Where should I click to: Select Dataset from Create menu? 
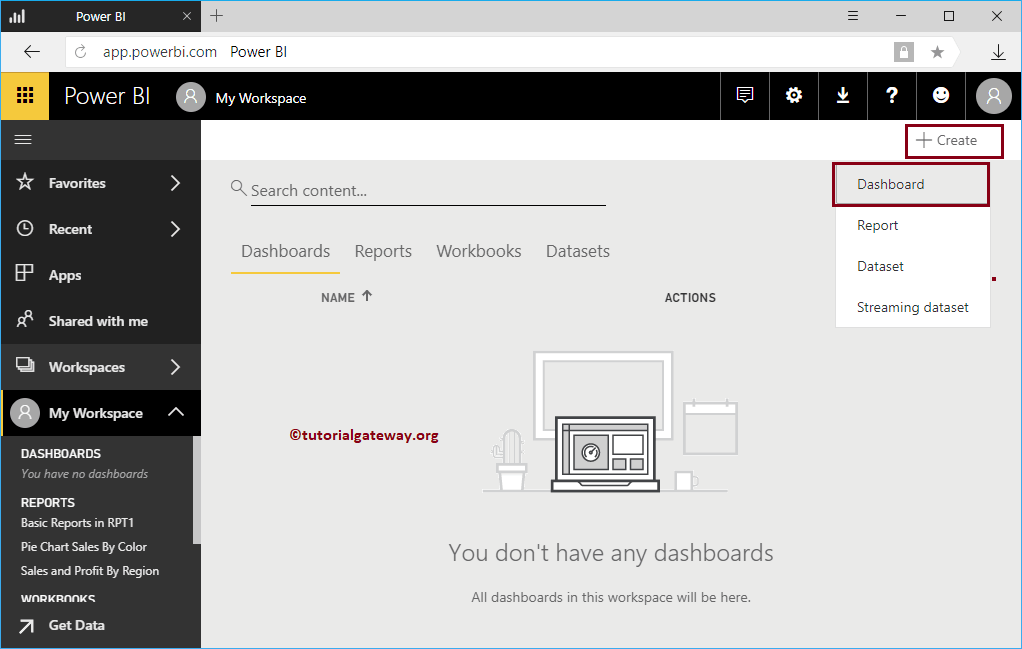912,267
